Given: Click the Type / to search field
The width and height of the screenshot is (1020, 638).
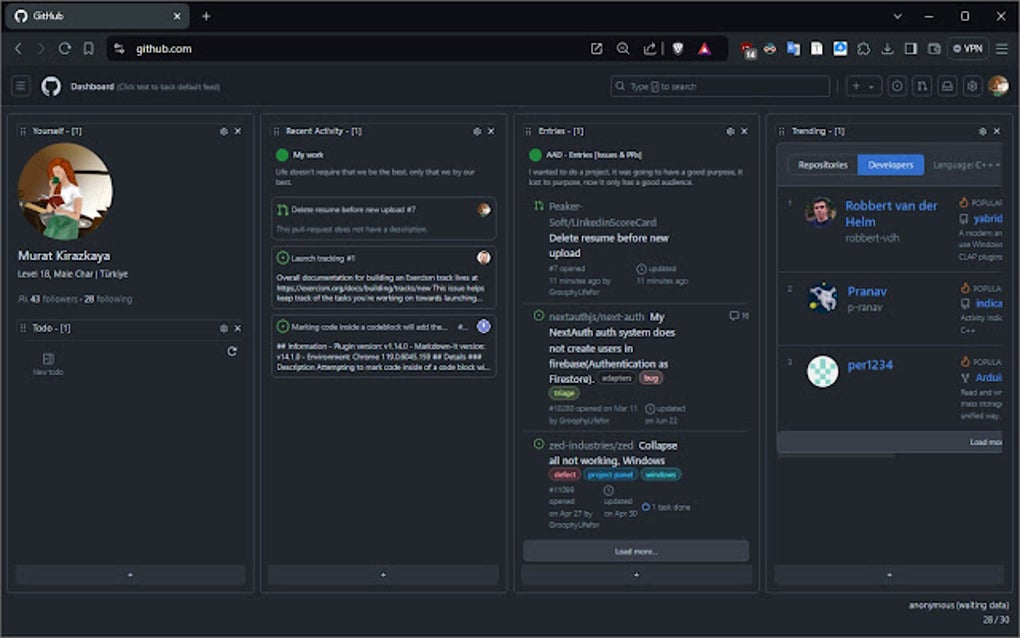Looking at the screenshot, I should click(x=720, y=86).
